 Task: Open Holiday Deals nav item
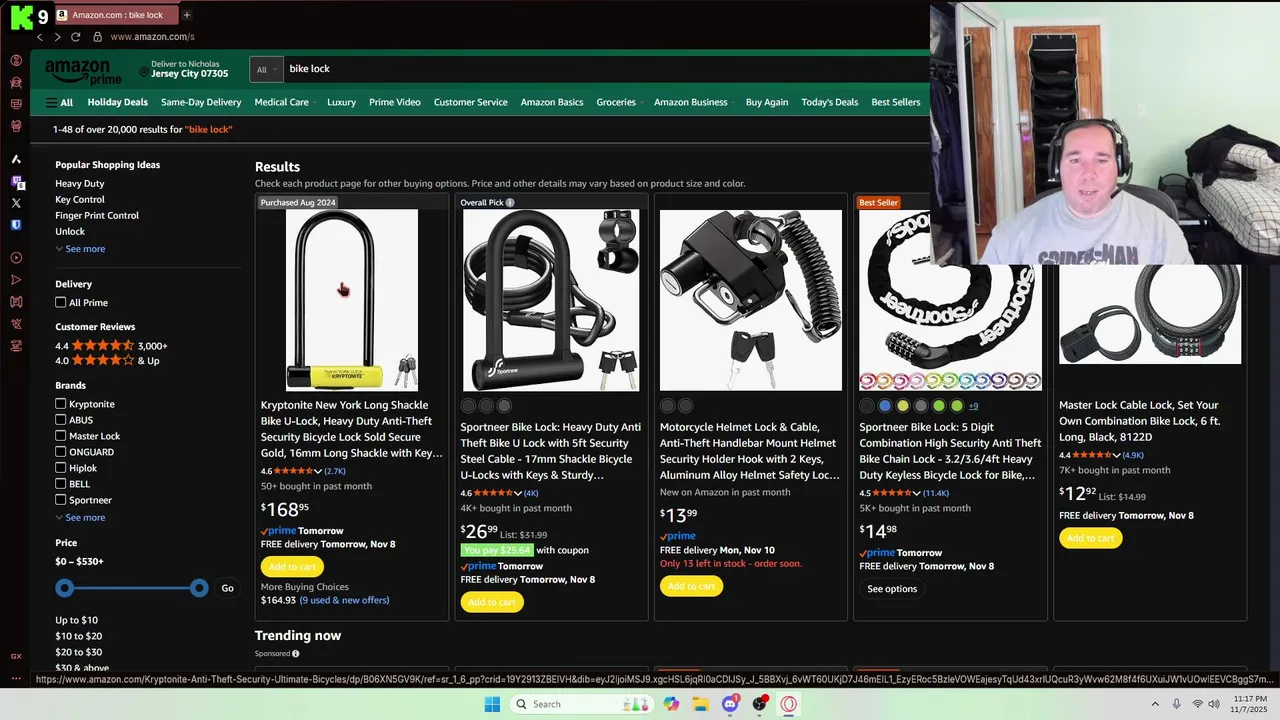click(x=117, y=102)
